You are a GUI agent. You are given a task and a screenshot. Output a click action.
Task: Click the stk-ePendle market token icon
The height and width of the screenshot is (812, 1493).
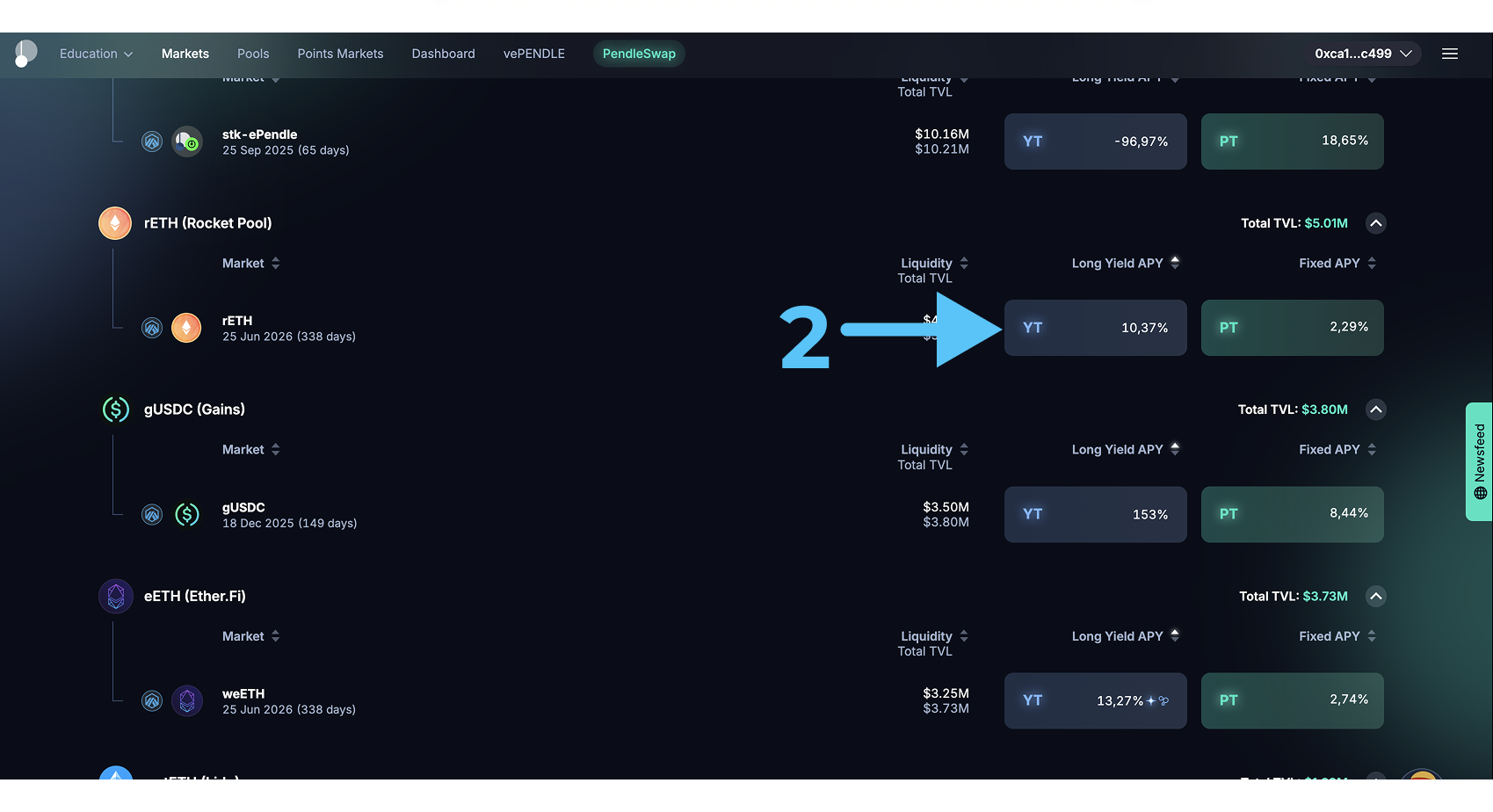[186, 141]
